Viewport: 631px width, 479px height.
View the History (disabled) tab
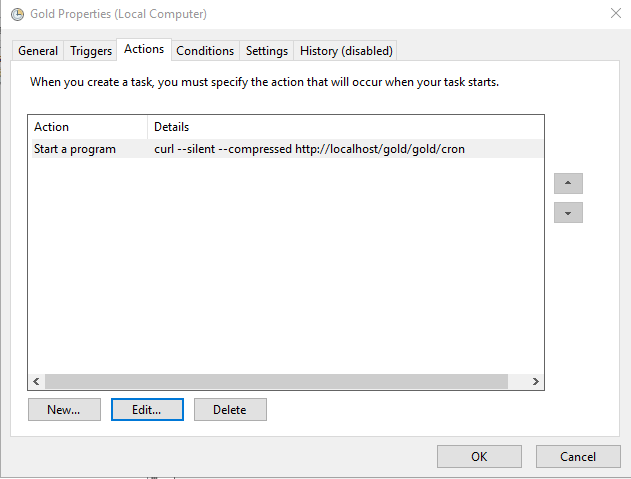(346, 51)
